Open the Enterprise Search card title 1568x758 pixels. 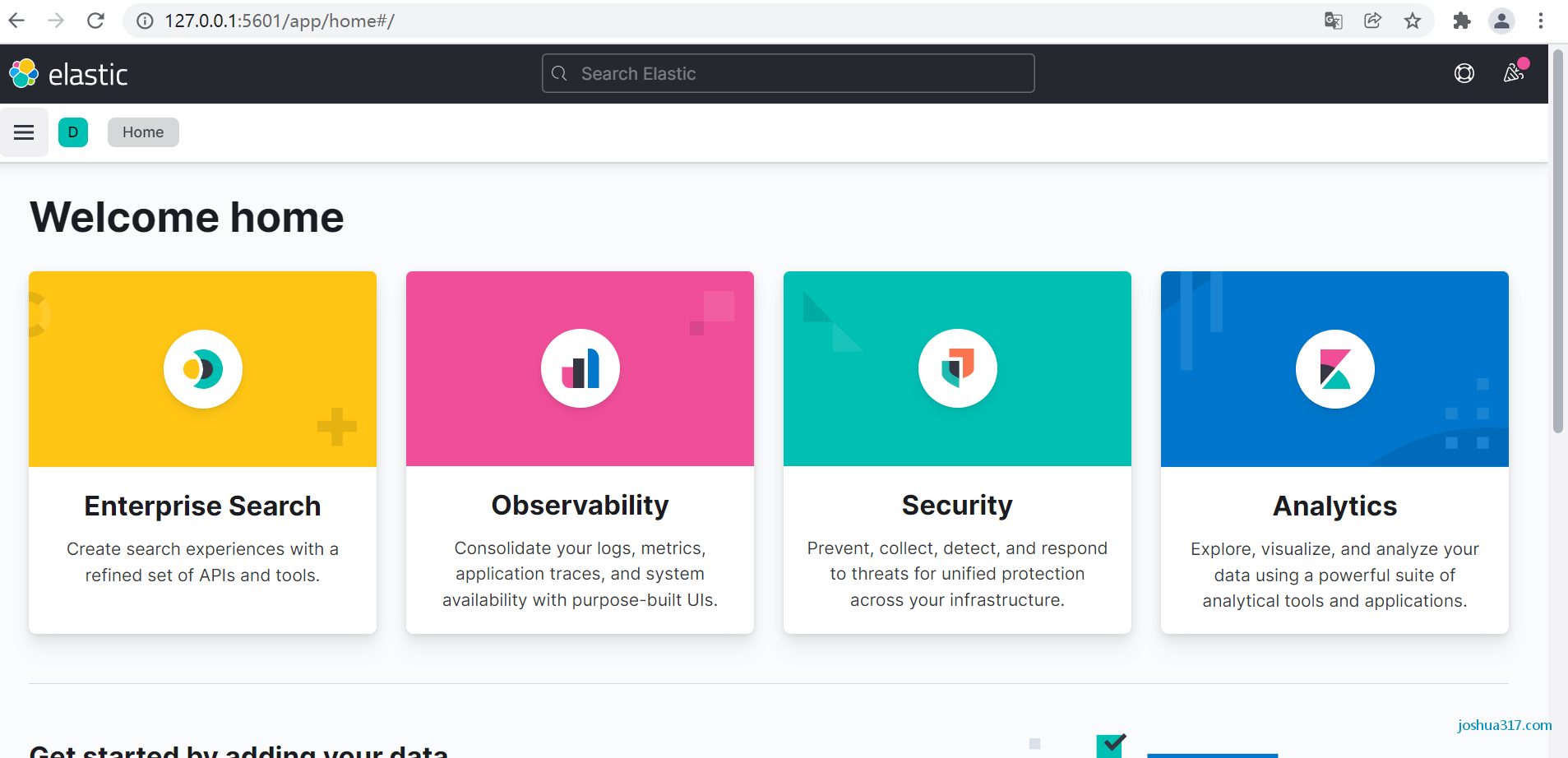tap(202, 506)
